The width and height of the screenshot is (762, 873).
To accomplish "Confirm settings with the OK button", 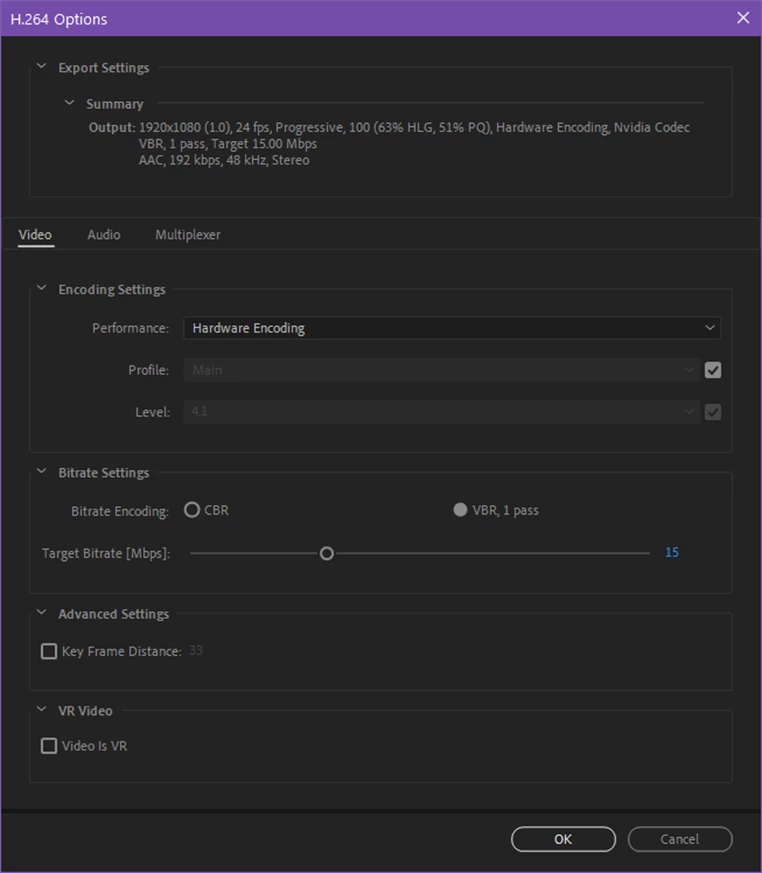I will point(563,839).
